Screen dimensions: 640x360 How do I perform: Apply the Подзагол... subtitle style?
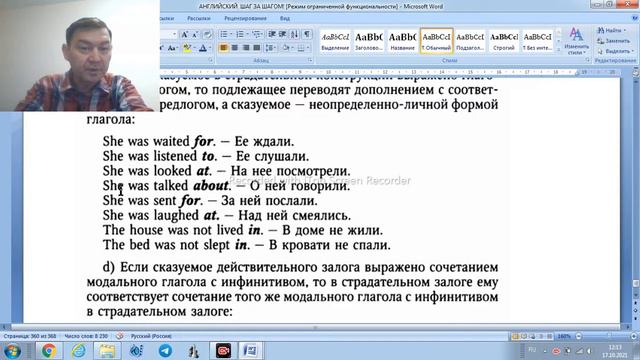click(470, 41)
